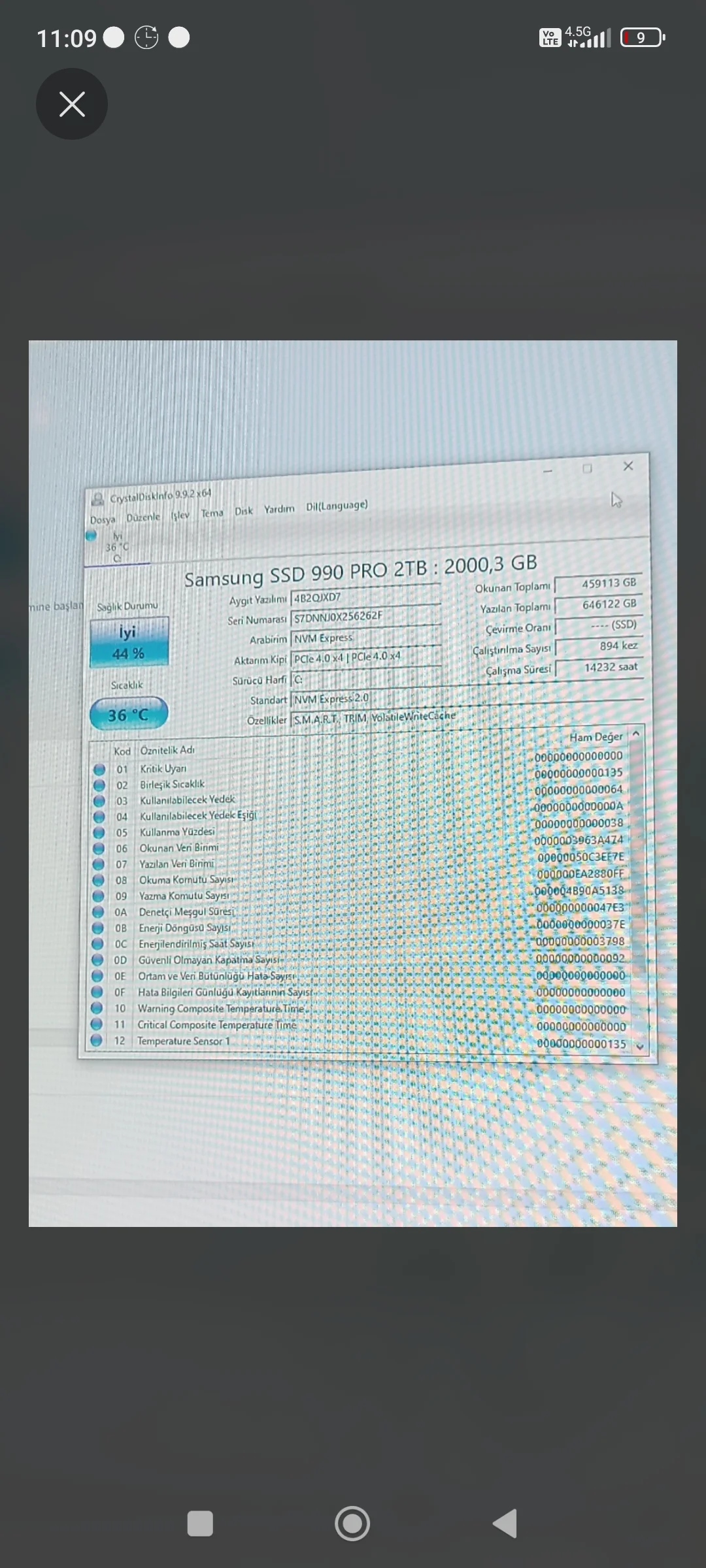Click the Aygıt Yazılımı field 4B2QJXD7

click(366, 596)
